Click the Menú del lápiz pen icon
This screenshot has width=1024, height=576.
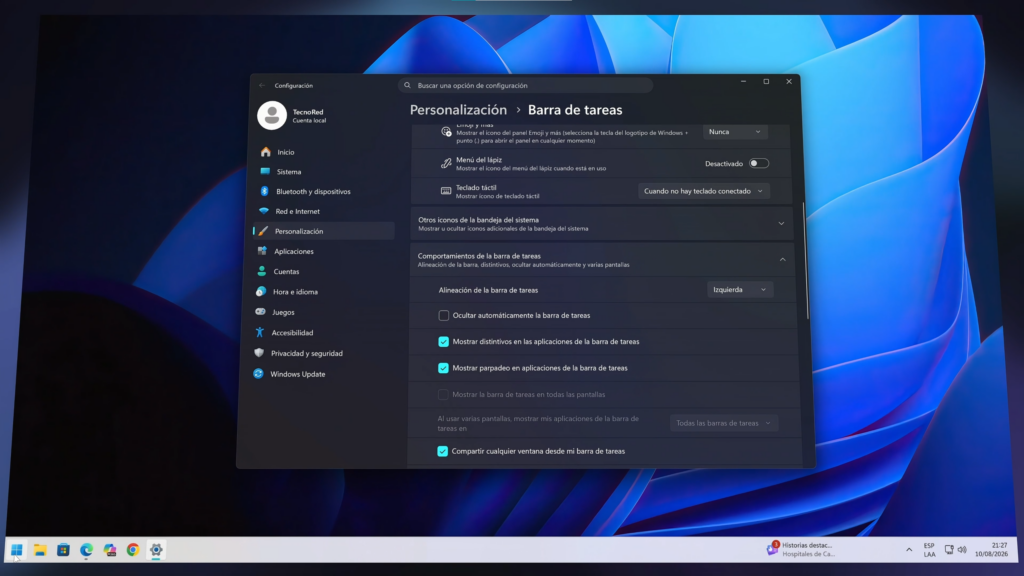click(446, 163)
